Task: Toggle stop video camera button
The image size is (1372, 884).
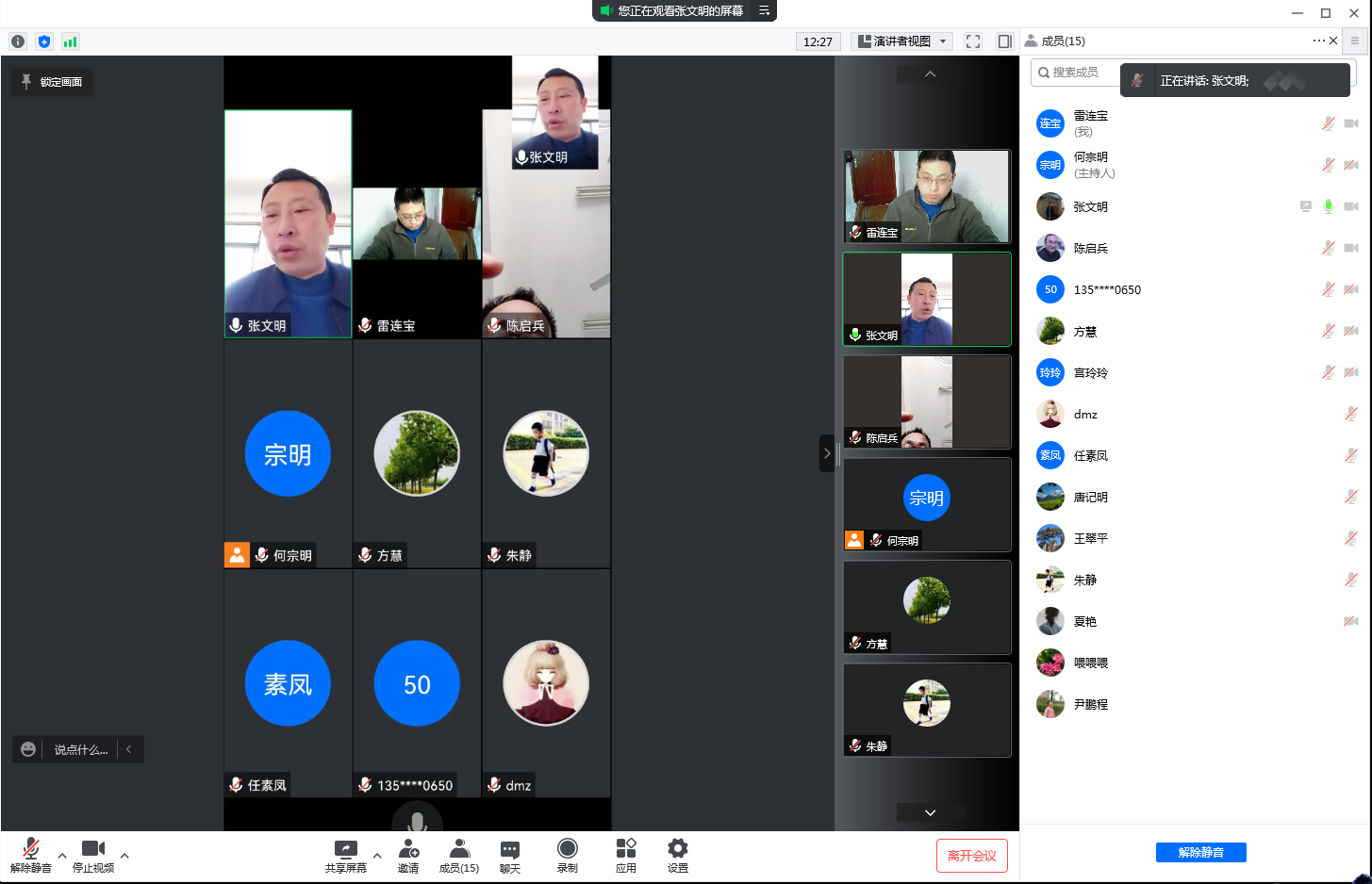Action: (x=93, y=849)
